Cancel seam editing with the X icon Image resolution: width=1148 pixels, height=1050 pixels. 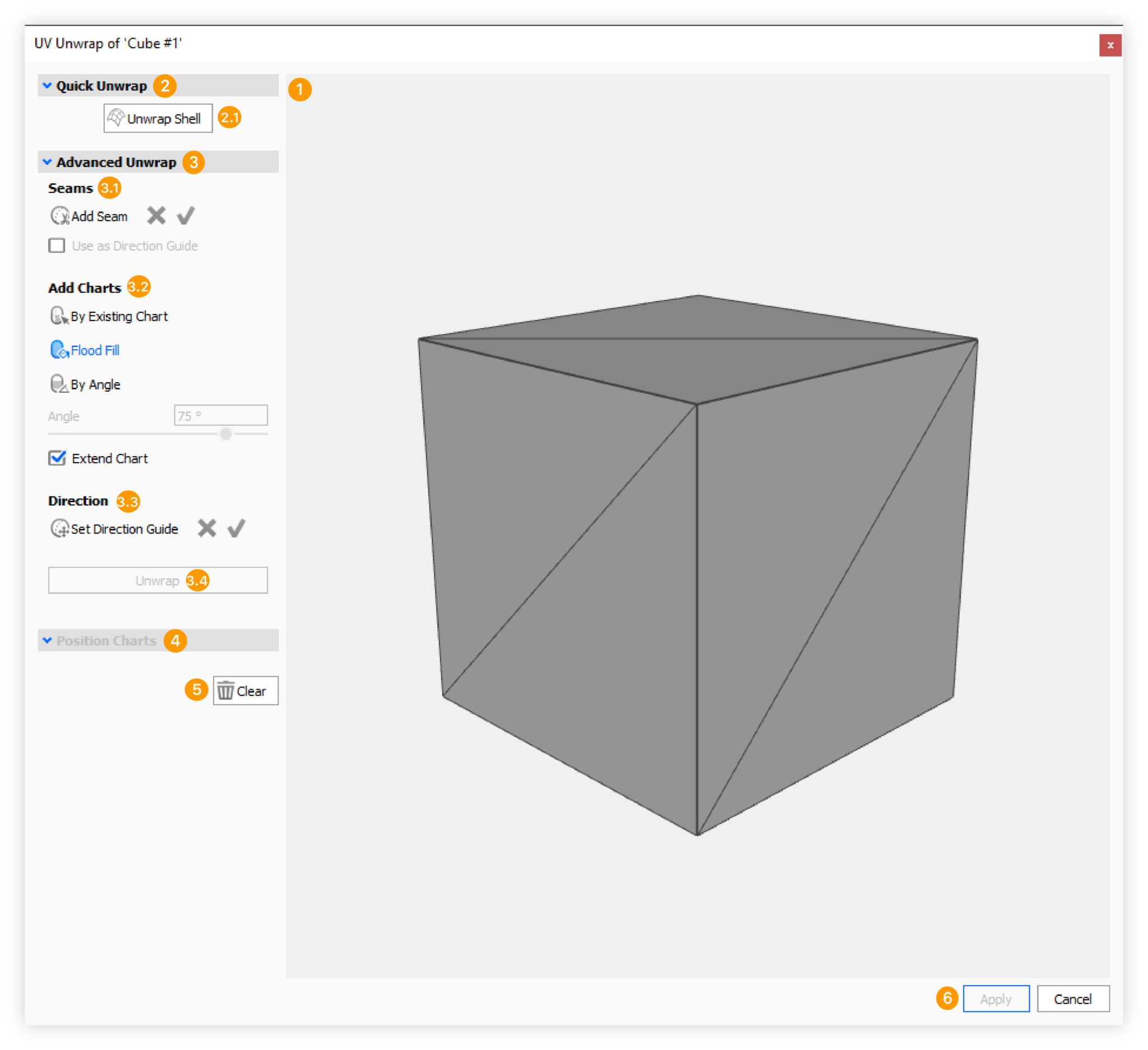pyautogui.click(x=155, y=216)
